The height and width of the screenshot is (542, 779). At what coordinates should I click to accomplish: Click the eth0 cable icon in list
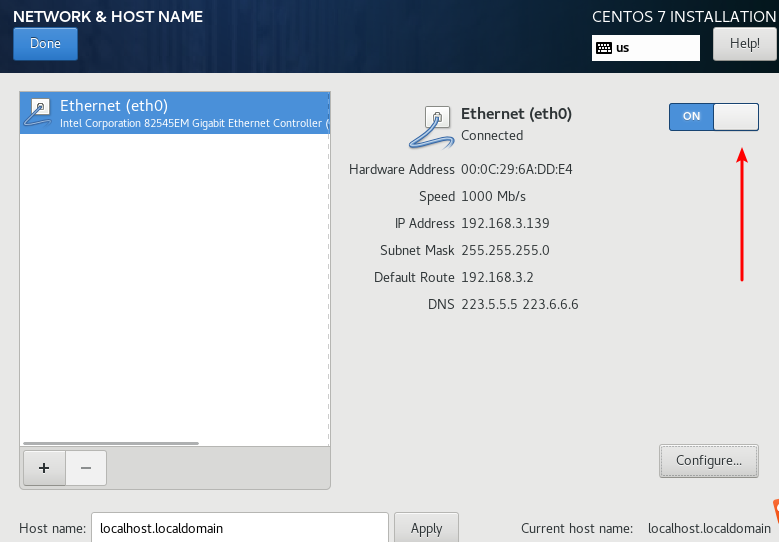coord(38,112)
